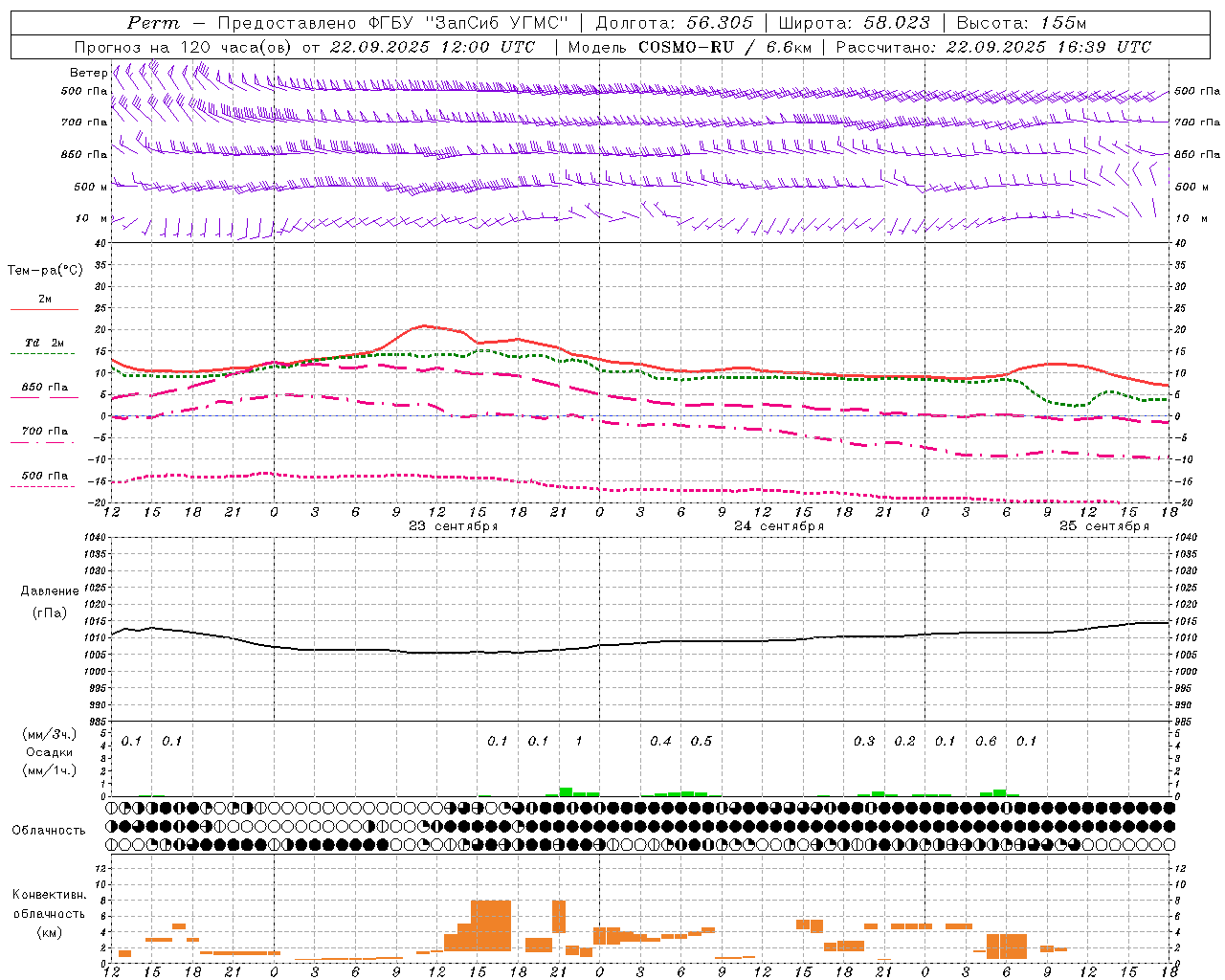Viewport: 1225px width, 980px height.
Task: Click the "24 сентября" date label
Action: pyautogui.click(x=778, y=525)
